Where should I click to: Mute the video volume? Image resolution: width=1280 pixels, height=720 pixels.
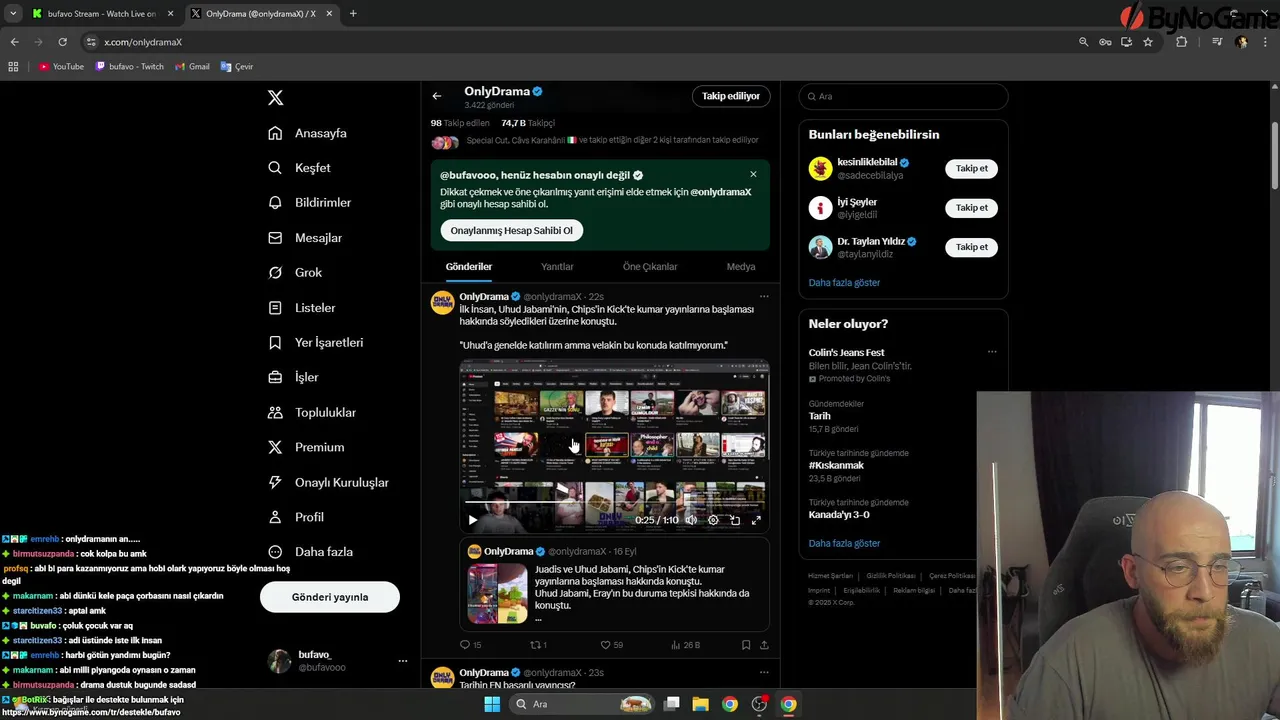pos(691,520)
